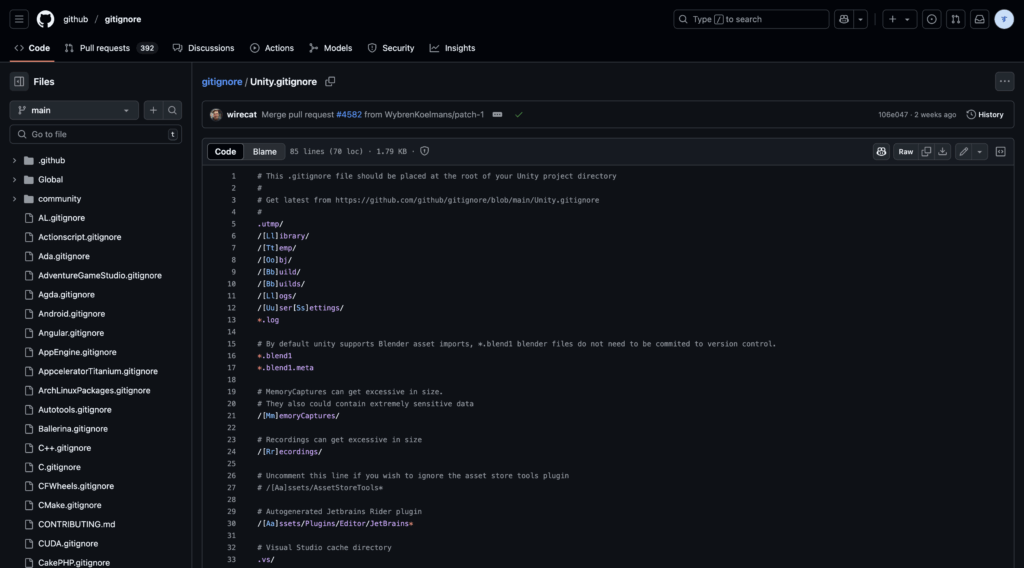This screenshot has width=1024, height=568.
Task: Open user profile avatar menu
Action: pyautogui.click(x=1004, y=19)
